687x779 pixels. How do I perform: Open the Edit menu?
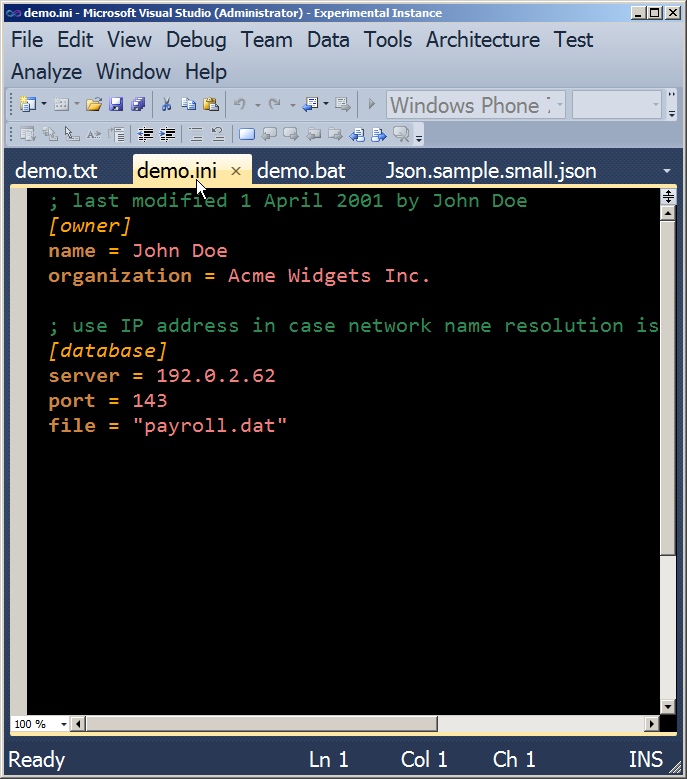pyautogui.click(x=75, y=40)
